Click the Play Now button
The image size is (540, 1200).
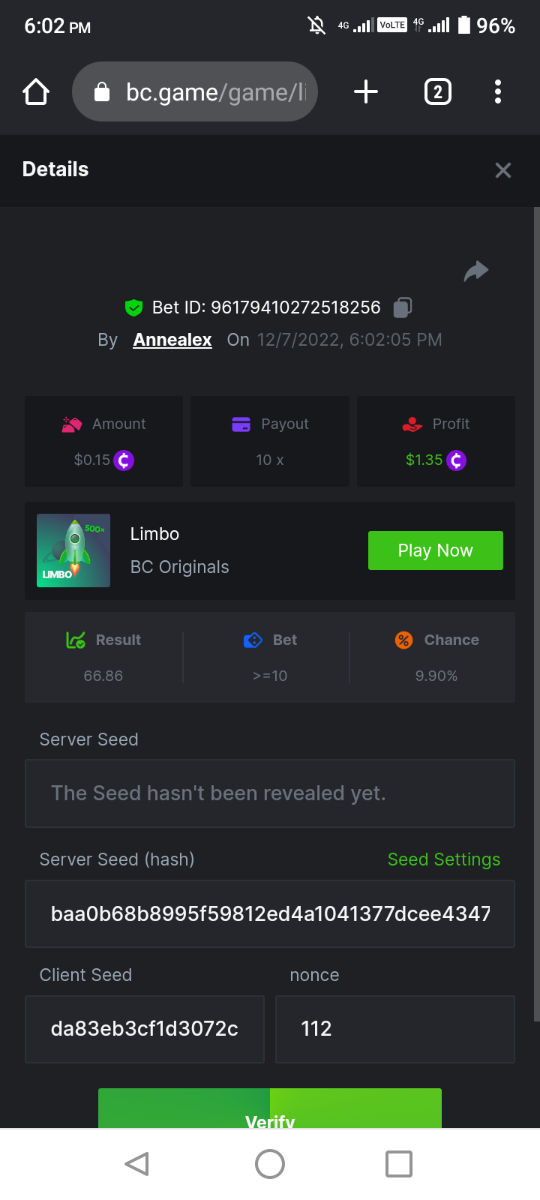[435, 550]
